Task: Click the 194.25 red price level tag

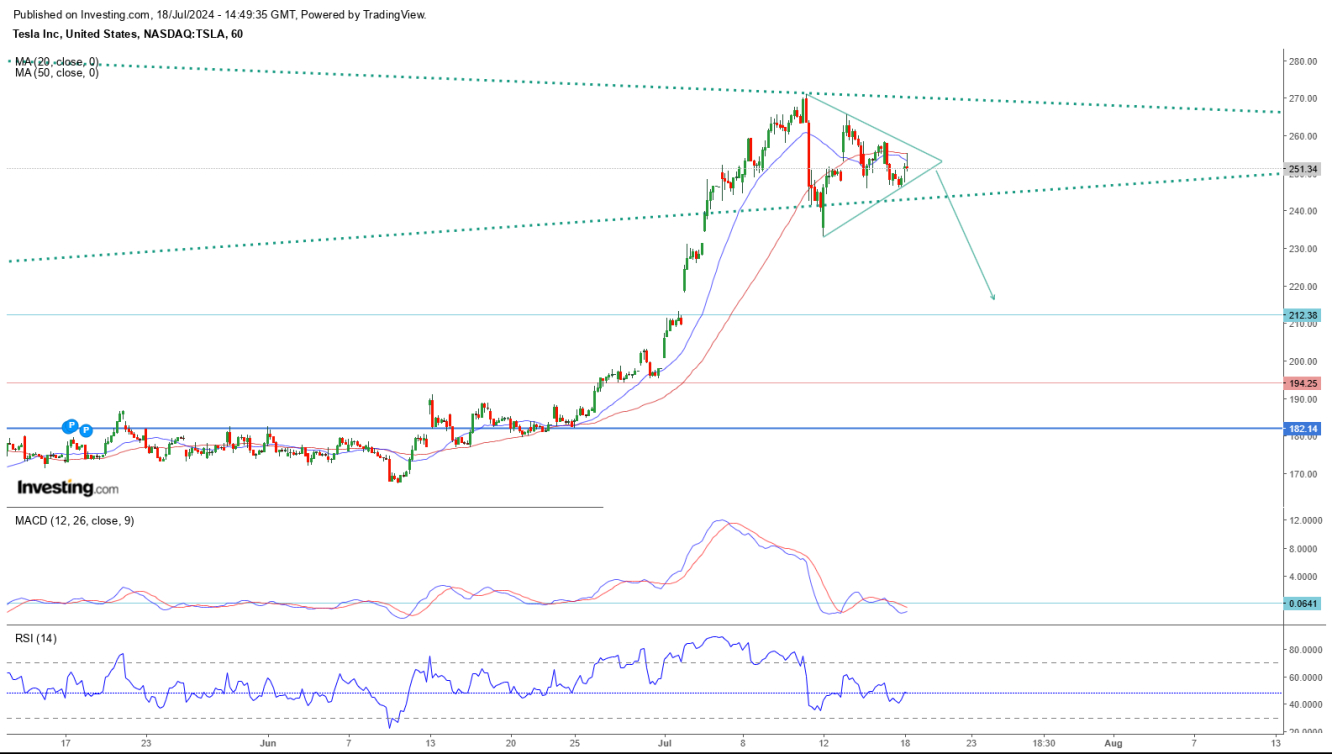Action: [1304, 383]
